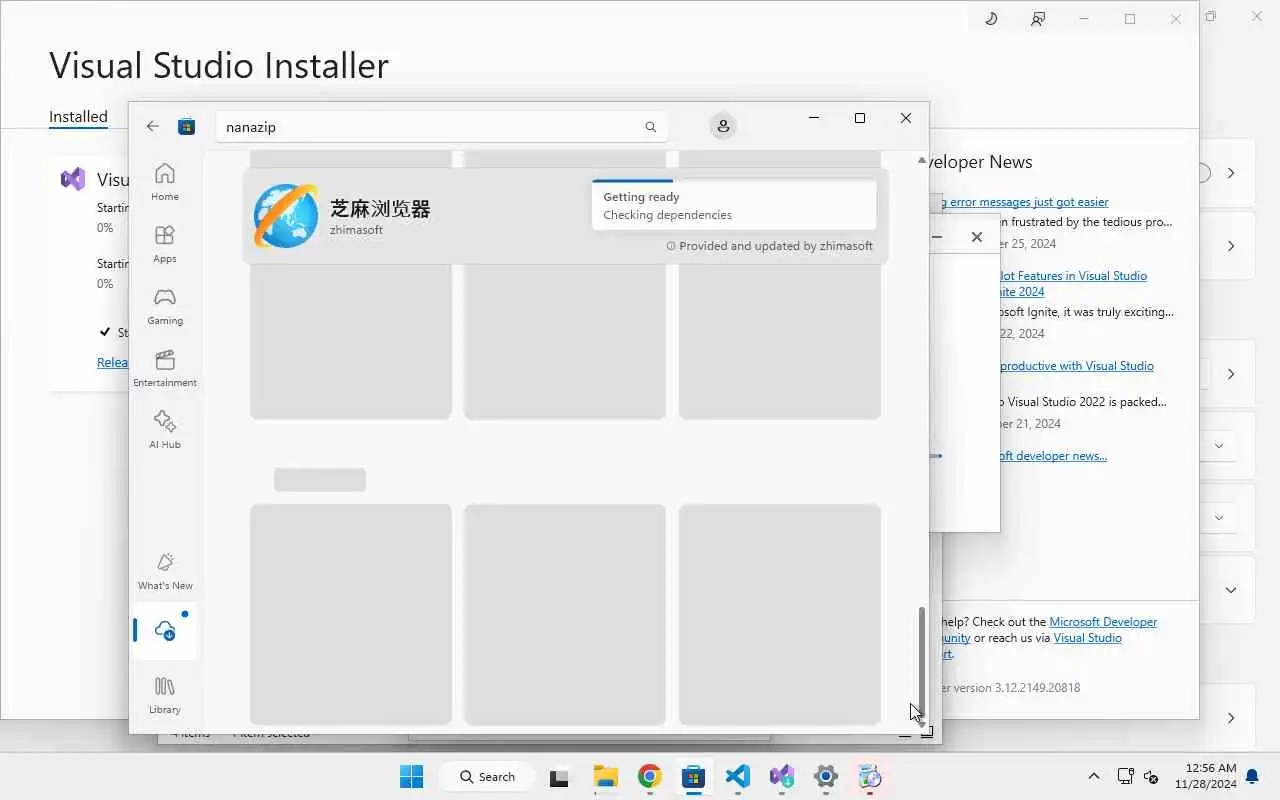Click the disc installer icon on the taskbar

tap(870, 776)
